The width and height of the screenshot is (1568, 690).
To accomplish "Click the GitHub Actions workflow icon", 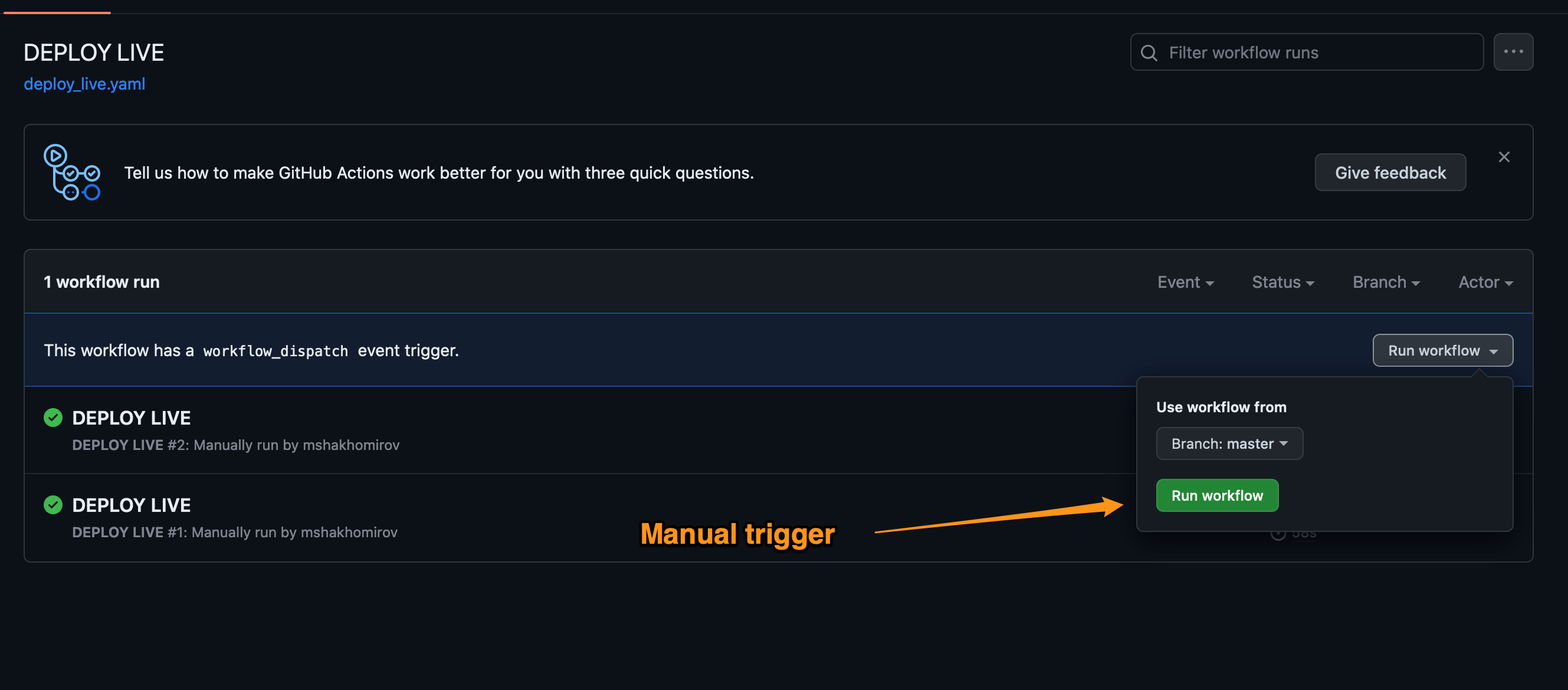I will [x=72, y=172].
